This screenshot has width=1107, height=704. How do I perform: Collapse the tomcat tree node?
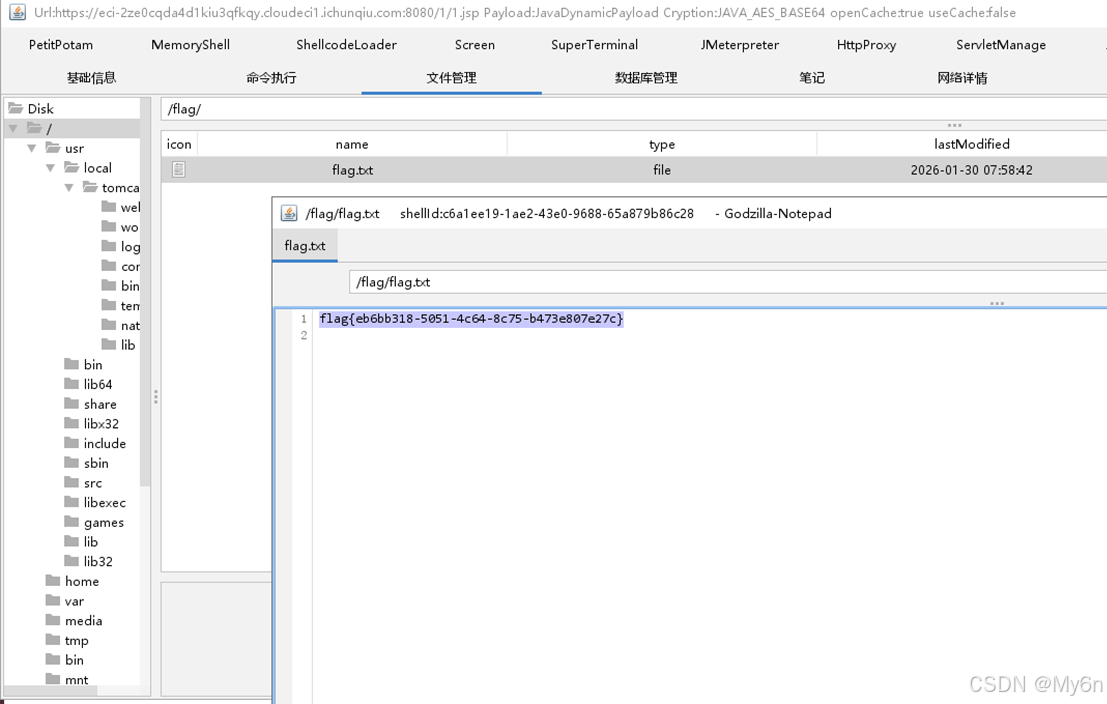coord(69,188)
